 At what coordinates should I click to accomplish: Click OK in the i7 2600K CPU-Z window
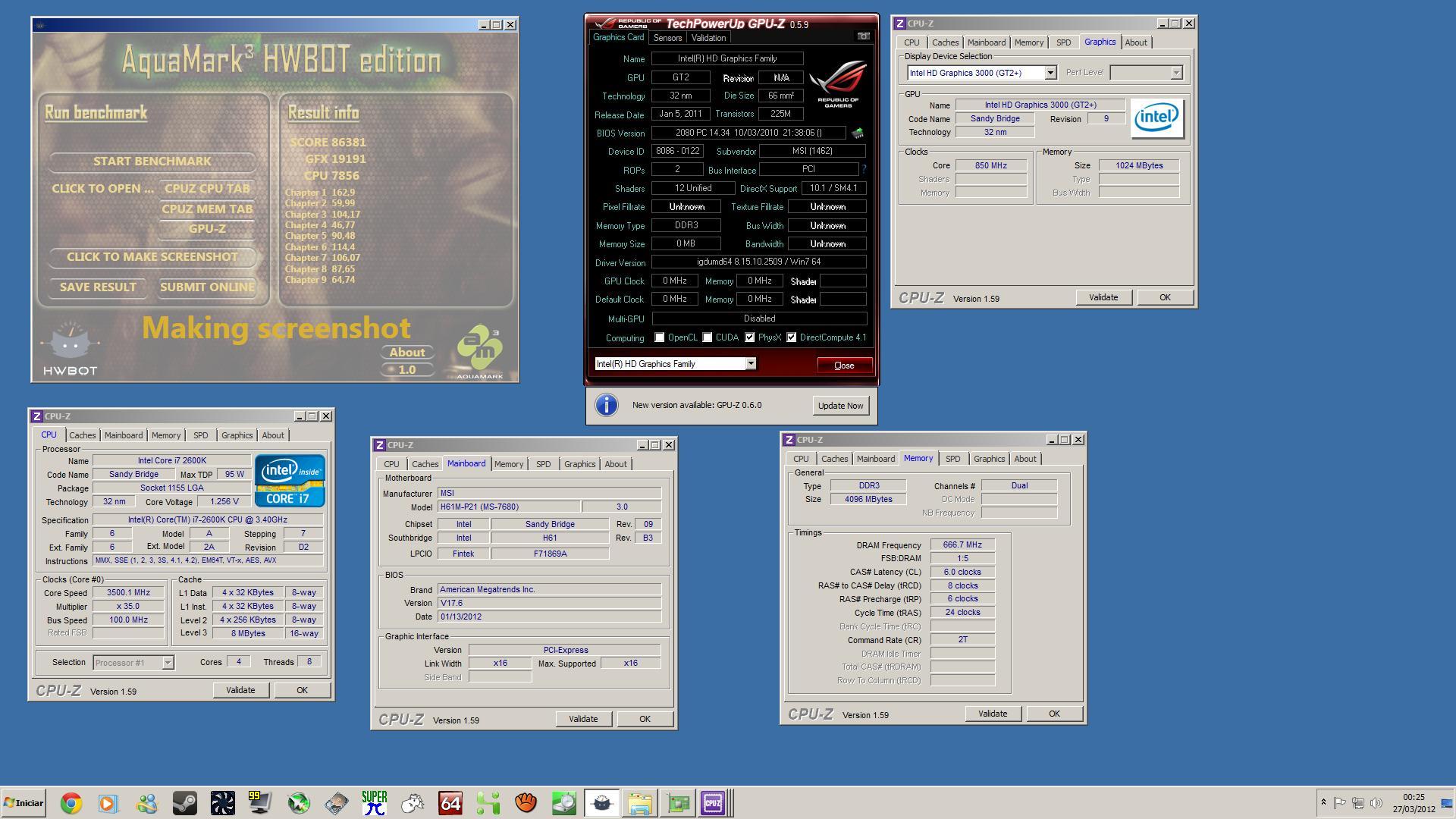[302, 691]
